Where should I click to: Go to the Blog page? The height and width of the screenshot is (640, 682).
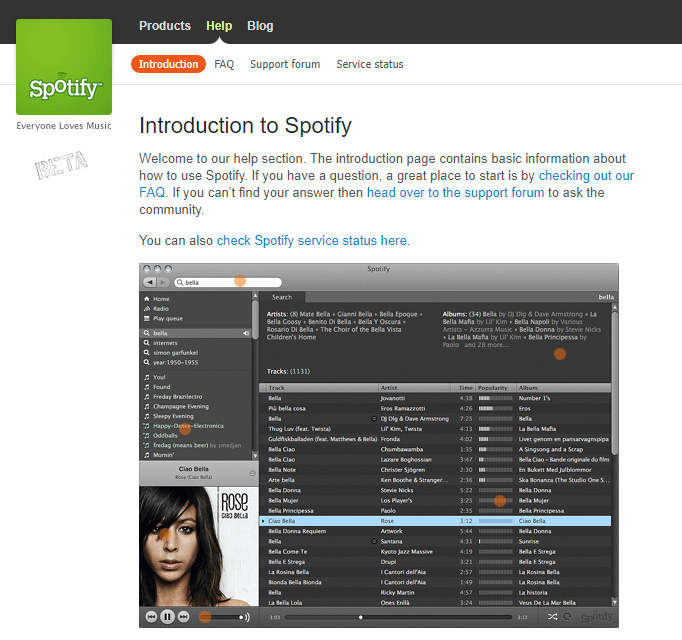[x=260, y=26]
